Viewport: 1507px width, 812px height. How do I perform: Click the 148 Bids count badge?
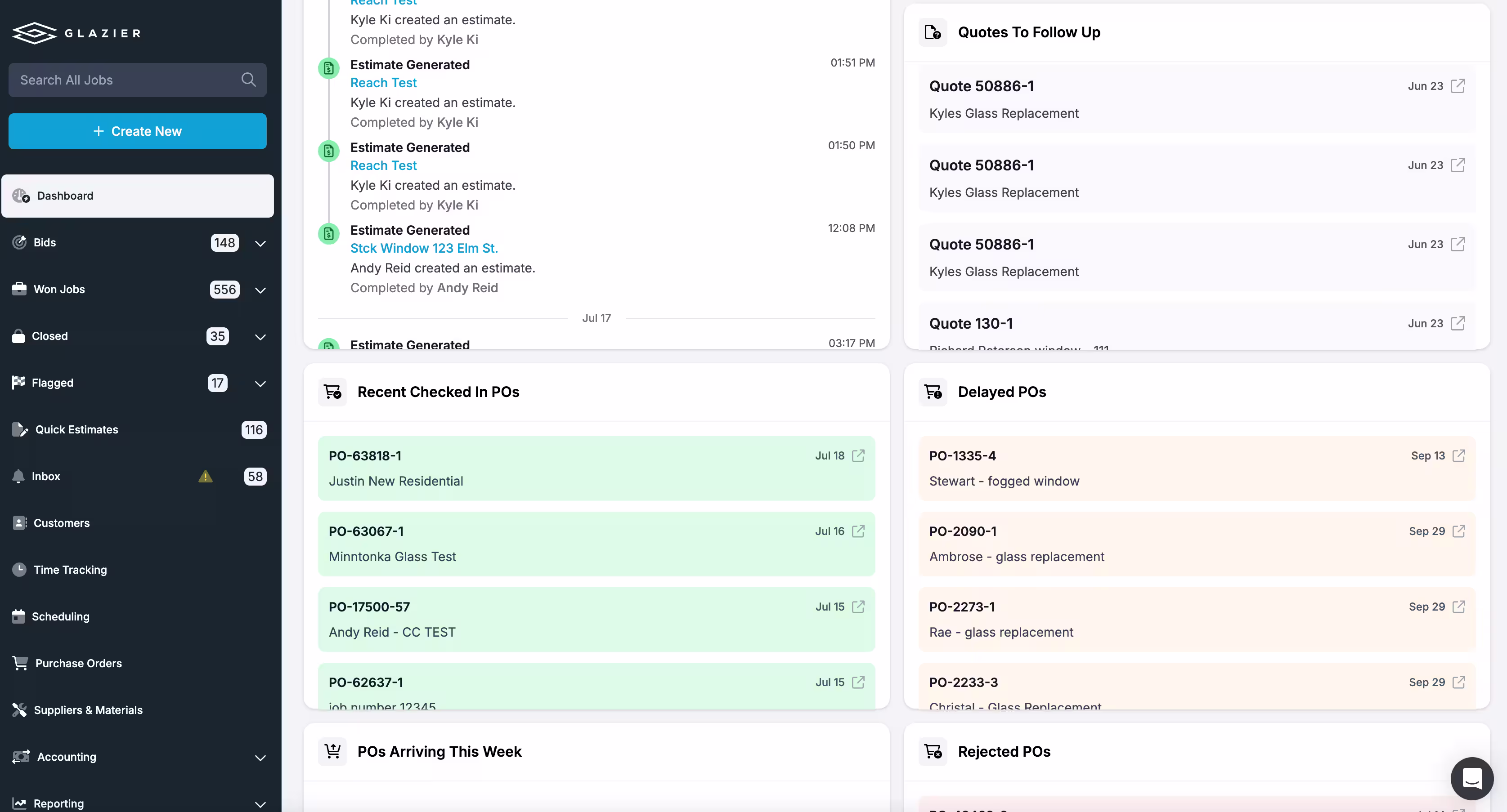pos(224,243)
